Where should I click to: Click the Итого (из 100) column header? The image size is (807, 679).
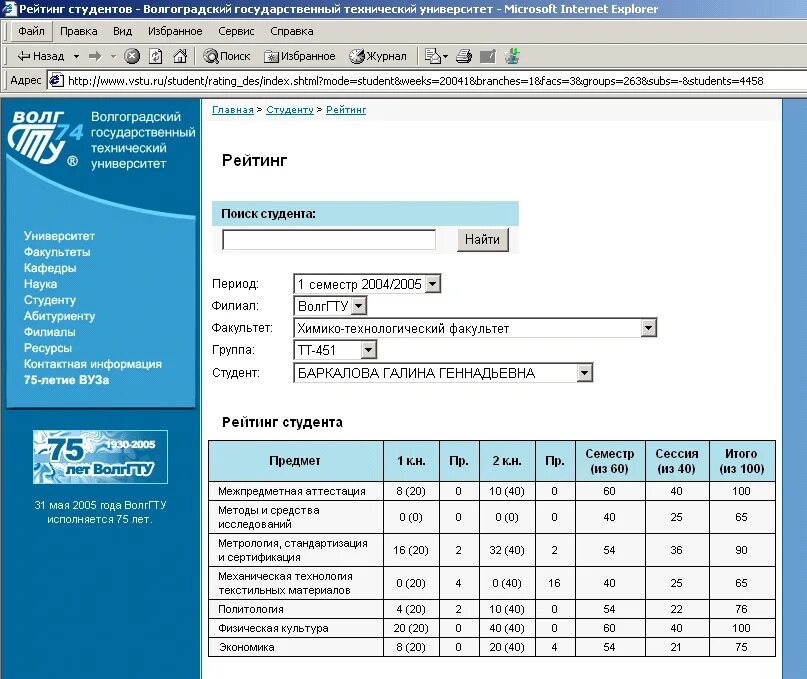pos(742,461)
